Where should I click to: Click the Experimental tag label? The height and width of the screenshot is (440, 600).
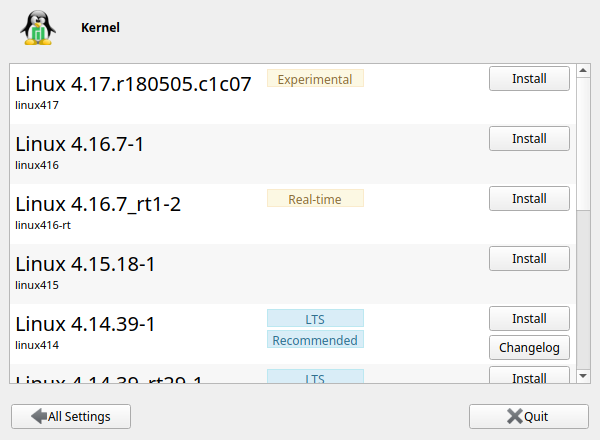315,79
